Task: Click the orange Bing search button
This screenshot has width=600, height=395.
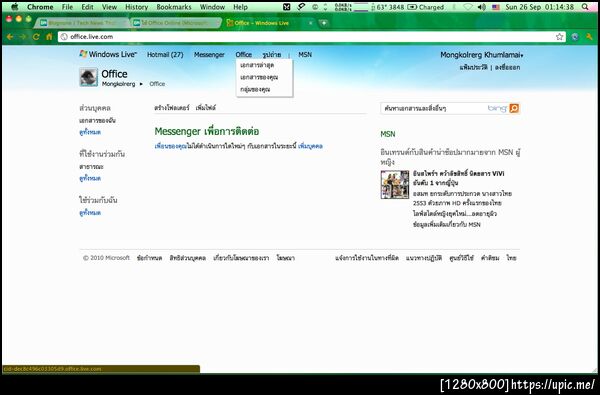Action: (514, 108)
